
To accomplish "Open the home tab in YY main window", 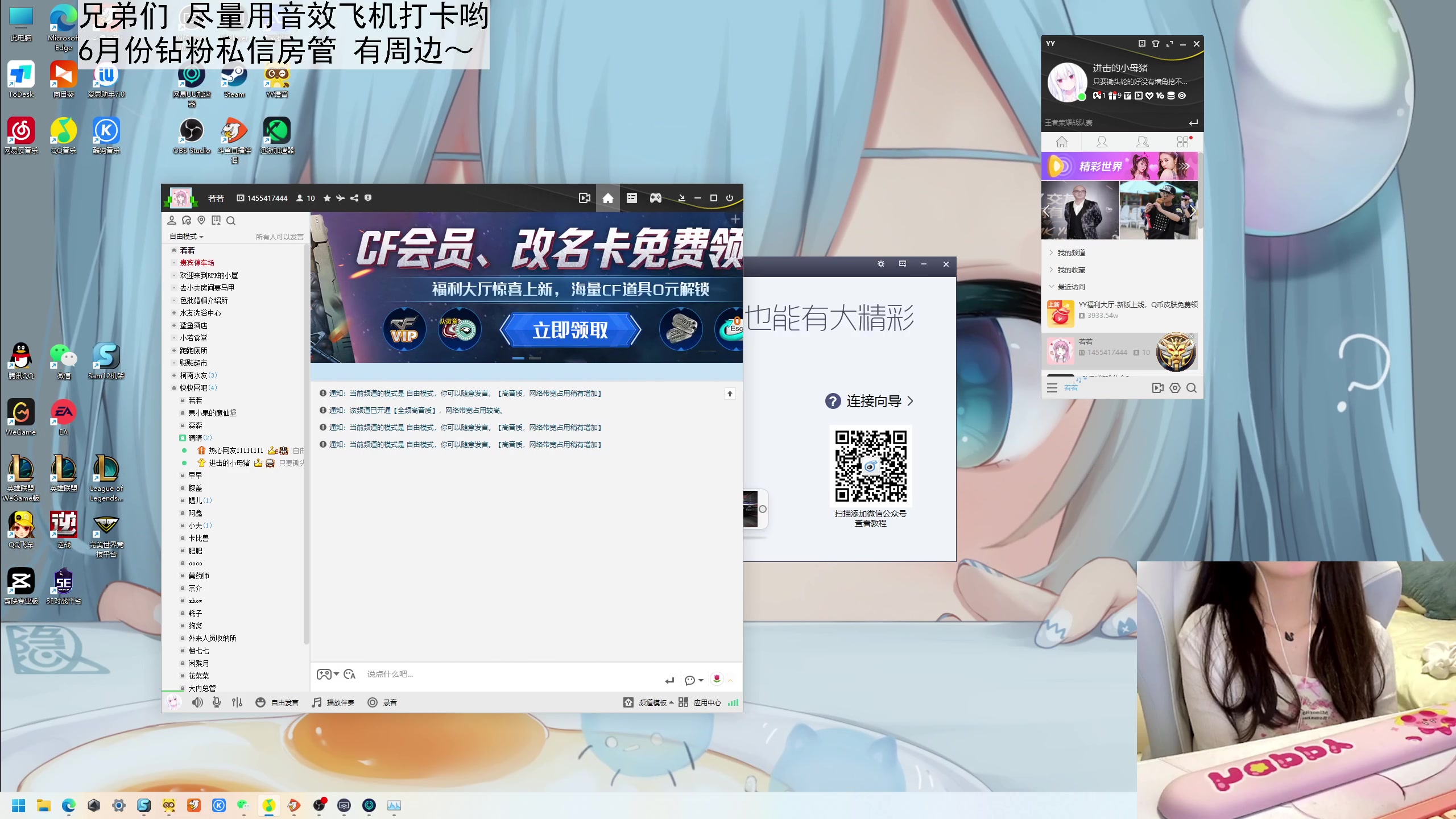I will pos(1061,141).
